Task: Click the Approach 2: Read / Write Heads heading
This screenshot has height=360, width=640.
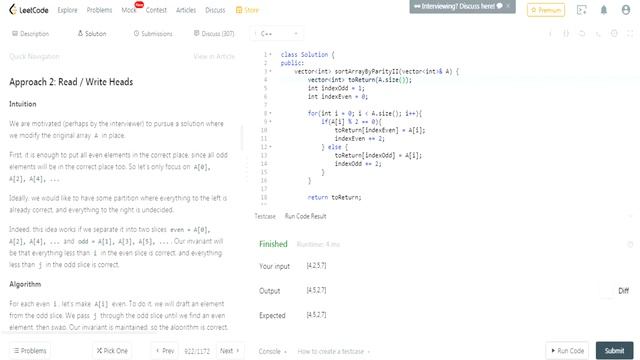Action: coord(71,82)
